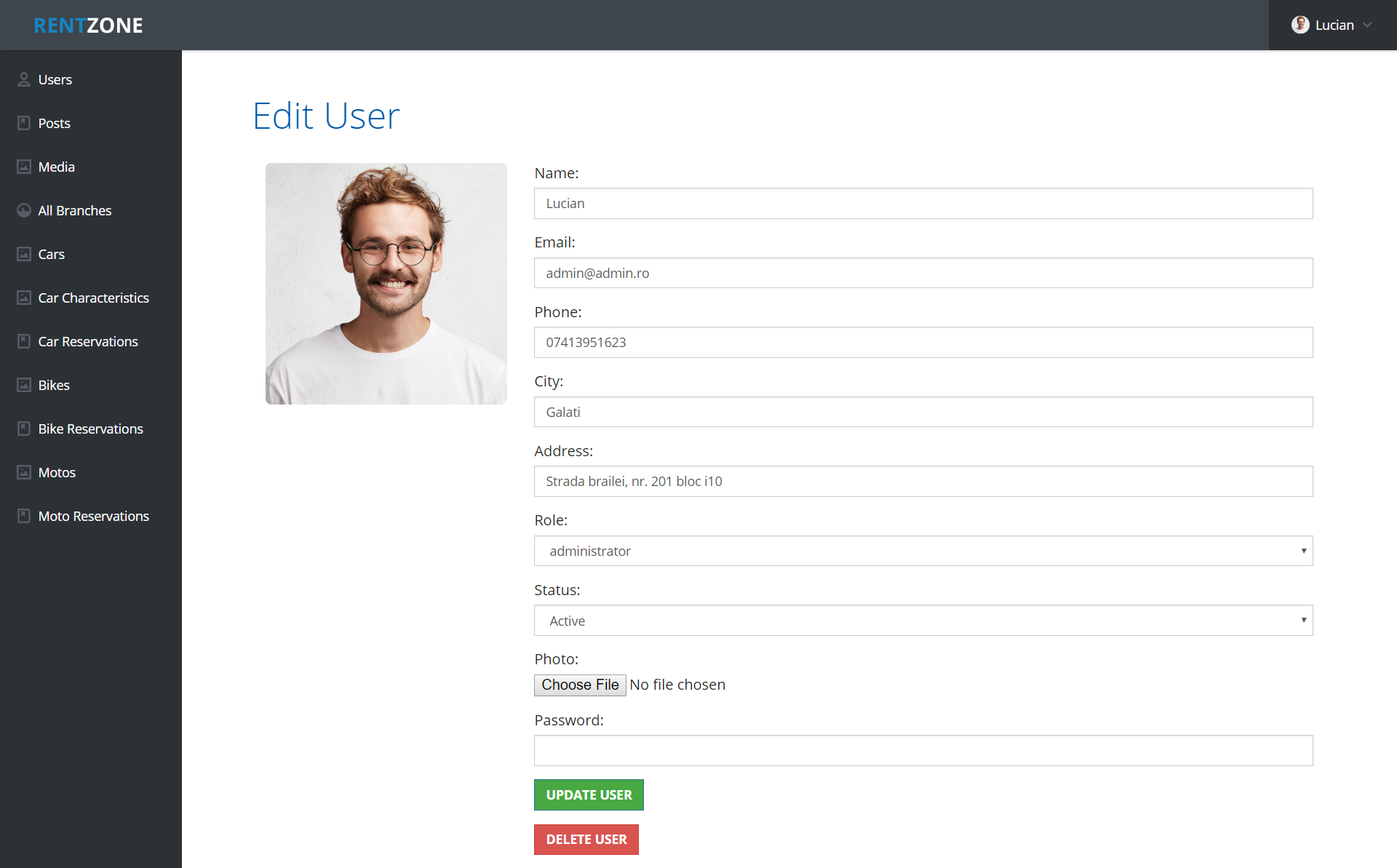Click the Moto Reservations sidebar icon
The image size is (1397, 868).
(x=24, y=516)
